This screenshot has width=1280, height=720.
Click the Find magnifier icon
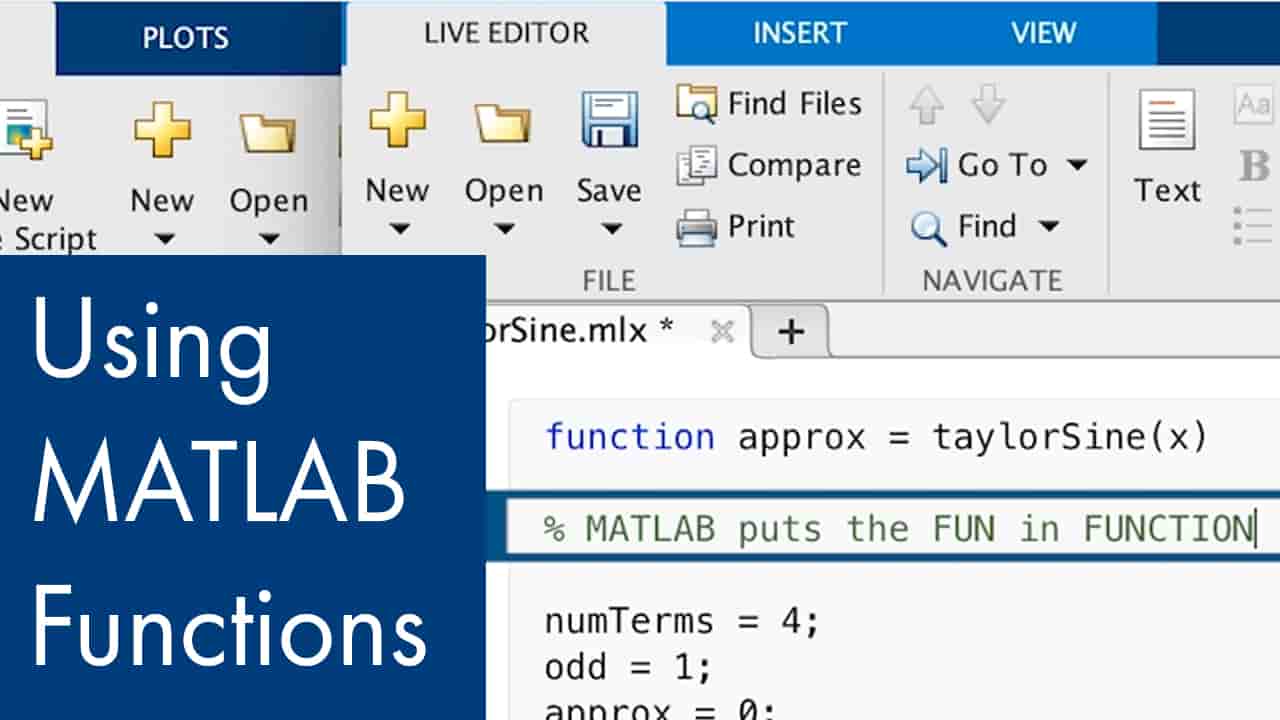click(928, 229)
